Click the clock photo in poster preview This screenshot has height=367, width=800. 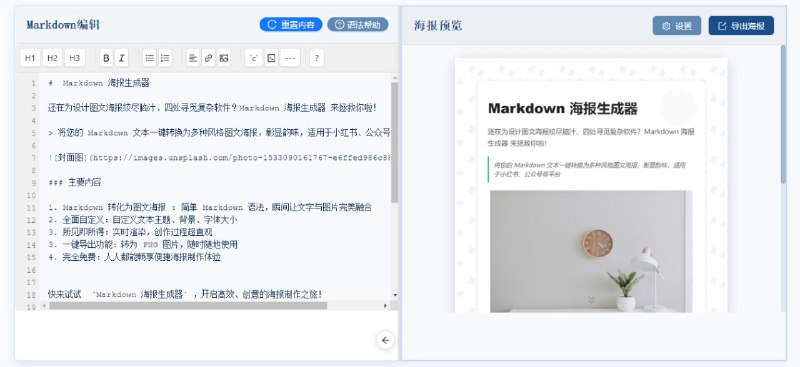point(591,252)
